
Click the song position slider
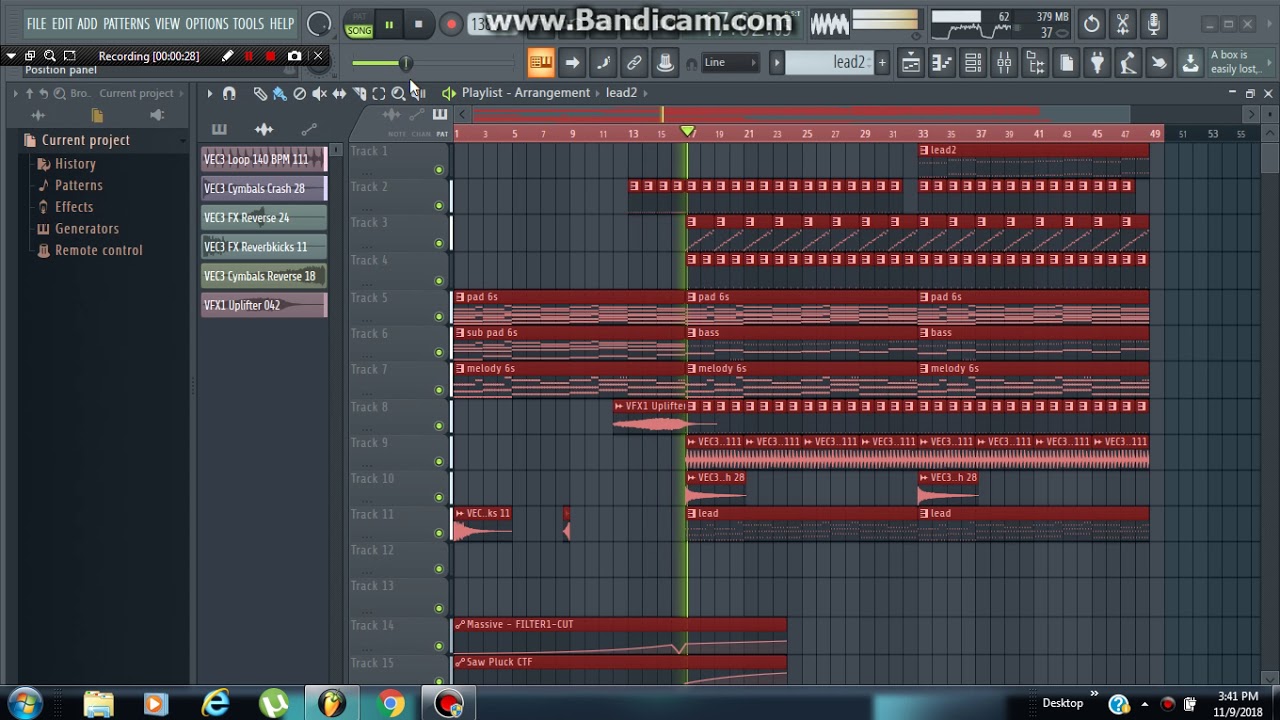[405, 64]
